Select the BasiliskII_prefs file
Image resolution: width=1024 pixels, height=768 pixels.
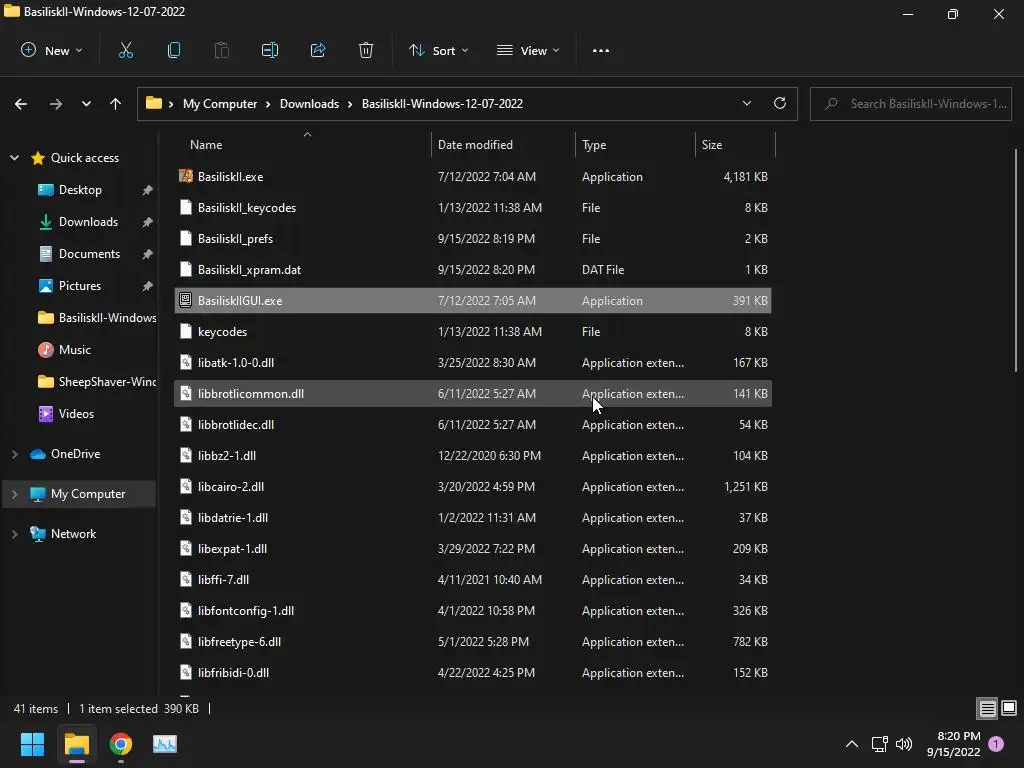(473, 238)
